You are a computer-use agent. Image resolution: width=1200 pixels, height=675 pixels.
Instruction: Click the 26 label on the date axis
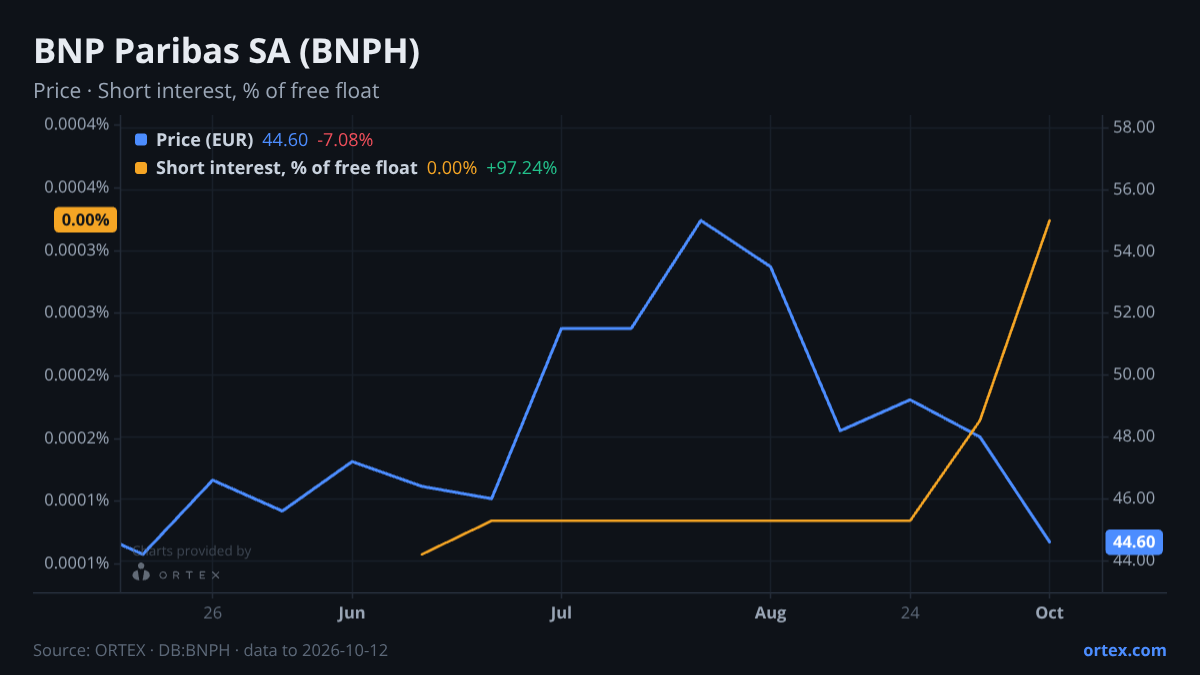212,612
